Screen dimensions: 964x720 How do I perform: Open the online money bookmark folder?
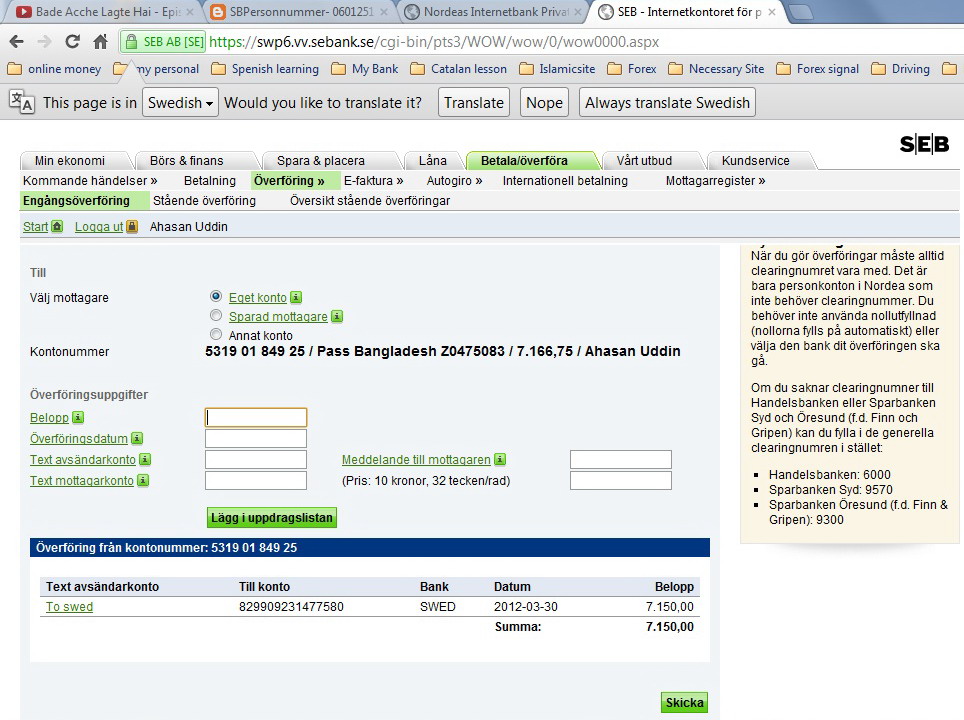54,69
